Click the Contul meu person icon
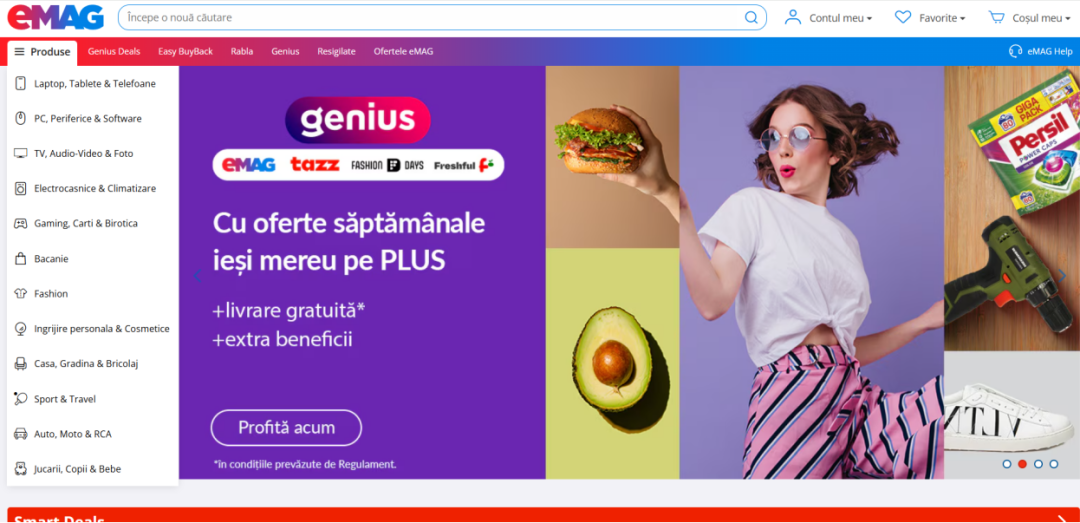Screen dimensions: 1080x523 point(793,17)
